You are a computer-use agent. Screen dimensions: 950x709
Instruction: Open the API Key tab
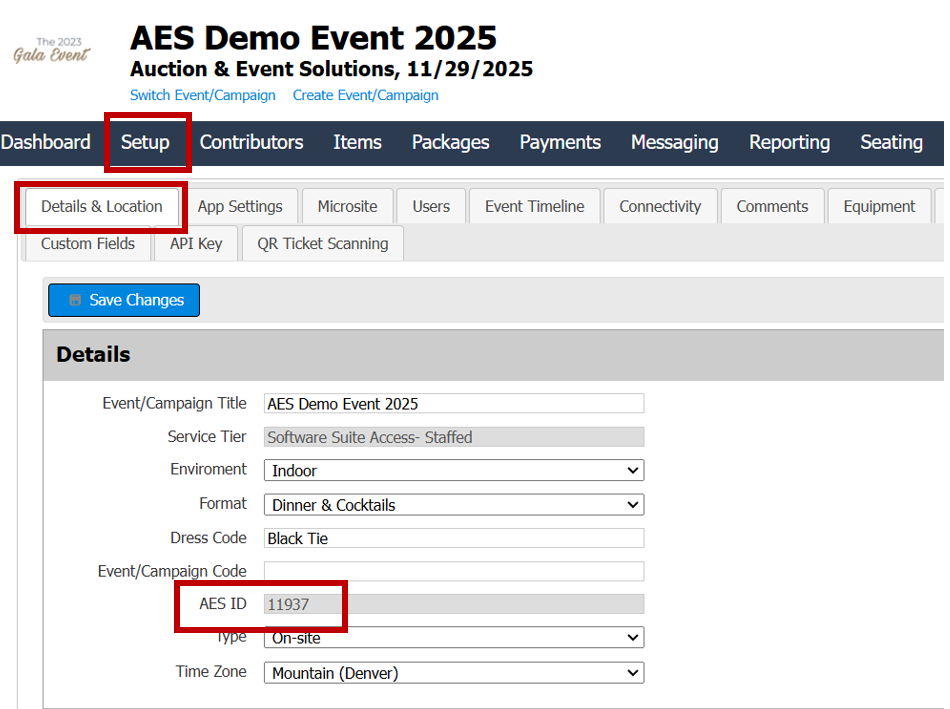196,244
